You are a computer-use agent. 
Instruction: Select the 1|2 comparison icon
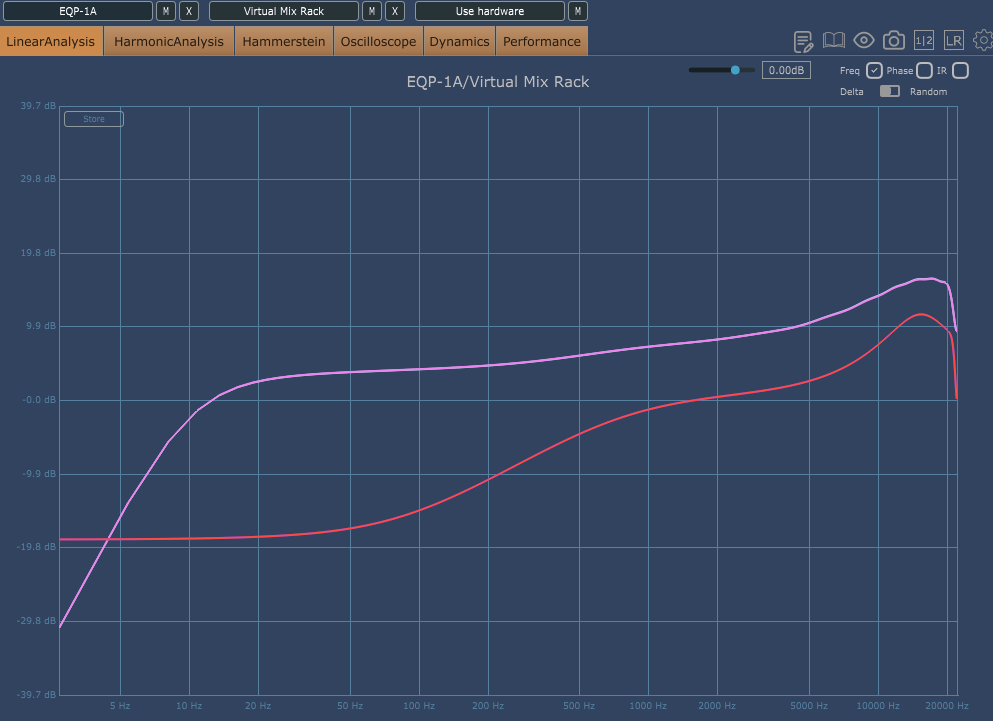(925, 40)
